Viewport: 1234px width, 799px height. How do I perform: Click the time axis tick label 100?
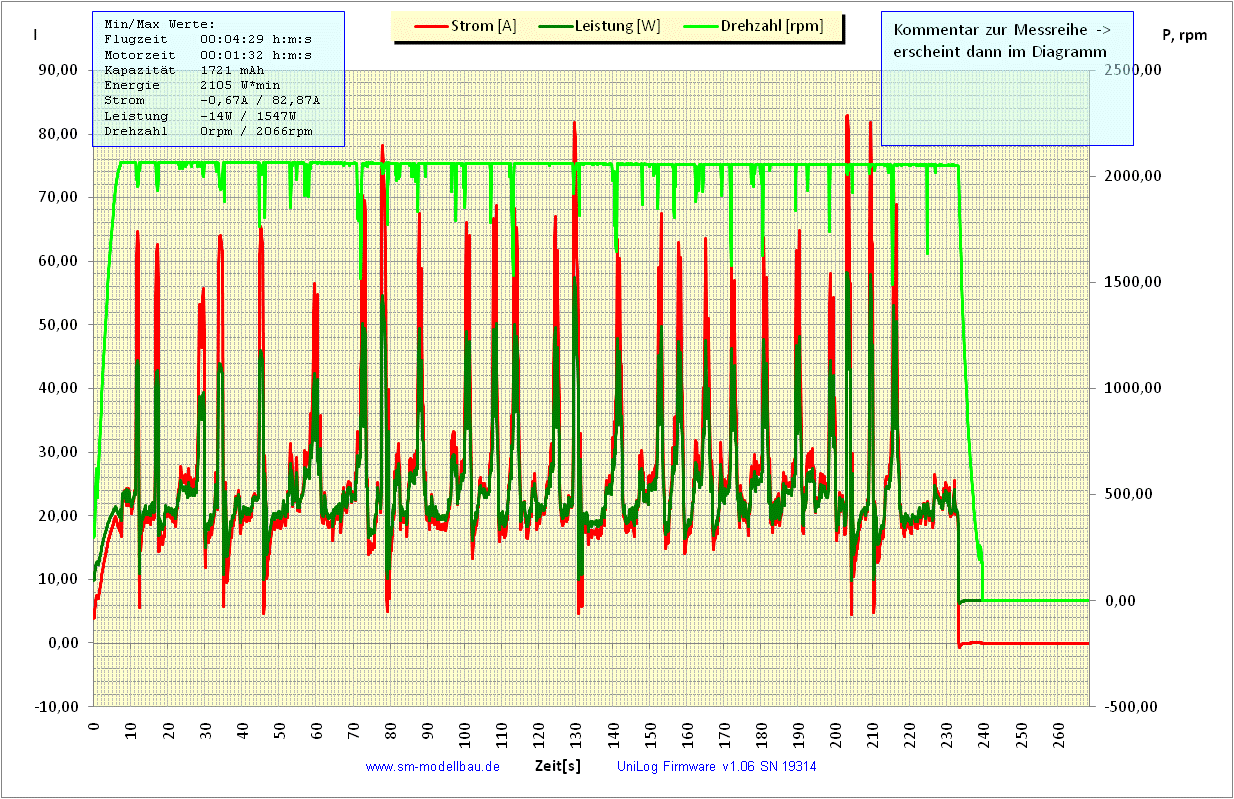click(465, 737)
